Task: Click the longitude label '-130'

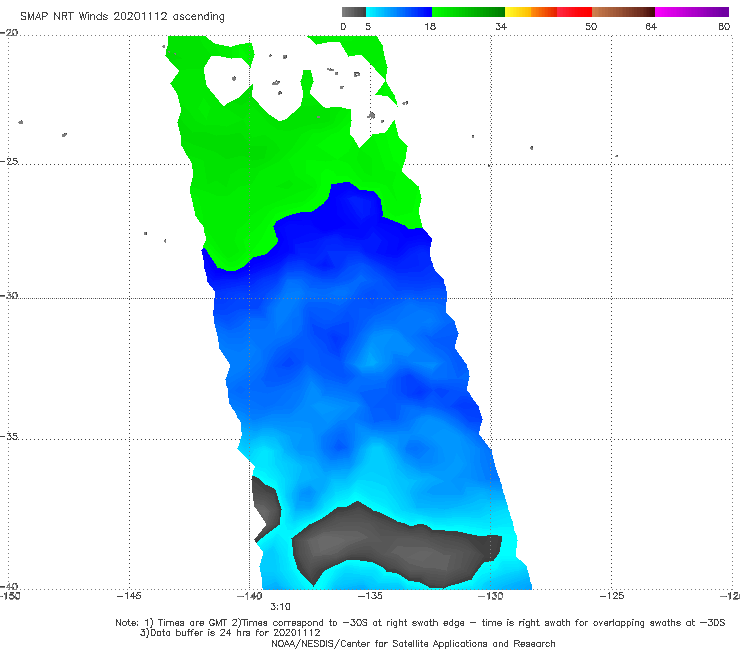Action: point(490,596)
